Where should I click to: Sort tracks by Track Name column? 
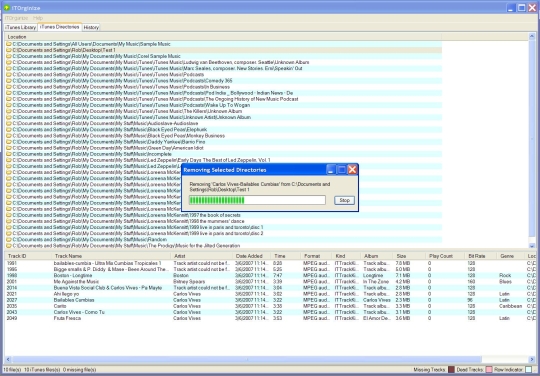(111, 256)
